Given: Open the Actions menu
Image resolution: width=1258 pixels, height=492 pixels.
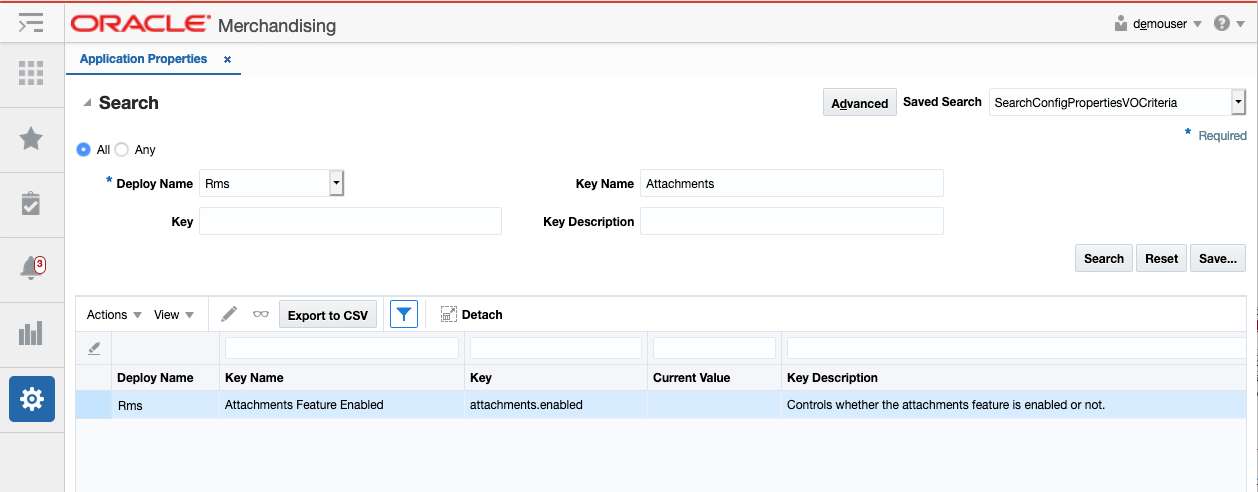Looking at the screenshot, I should point(114,314).
